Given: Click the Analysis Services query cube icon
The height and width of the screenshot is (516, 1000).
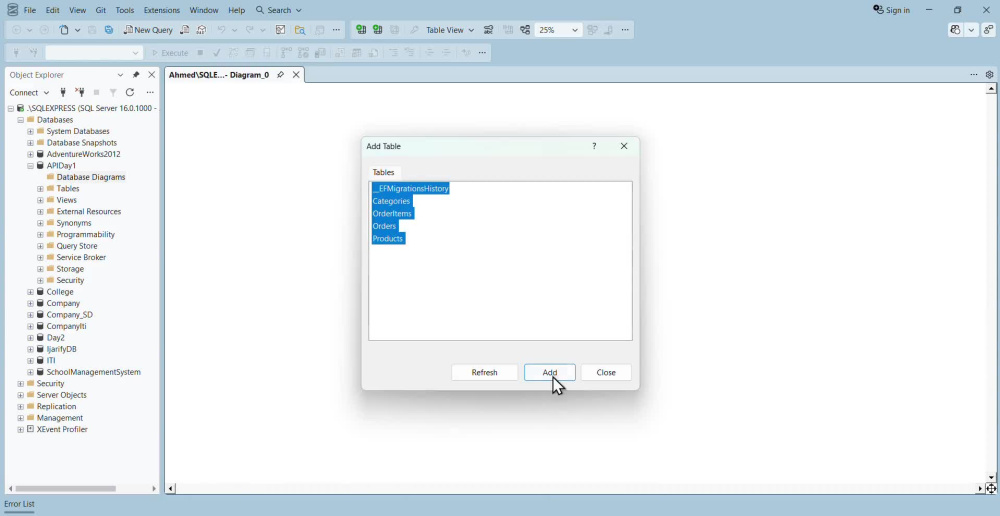Looking at the screenshot, I should tap(202, 30).
